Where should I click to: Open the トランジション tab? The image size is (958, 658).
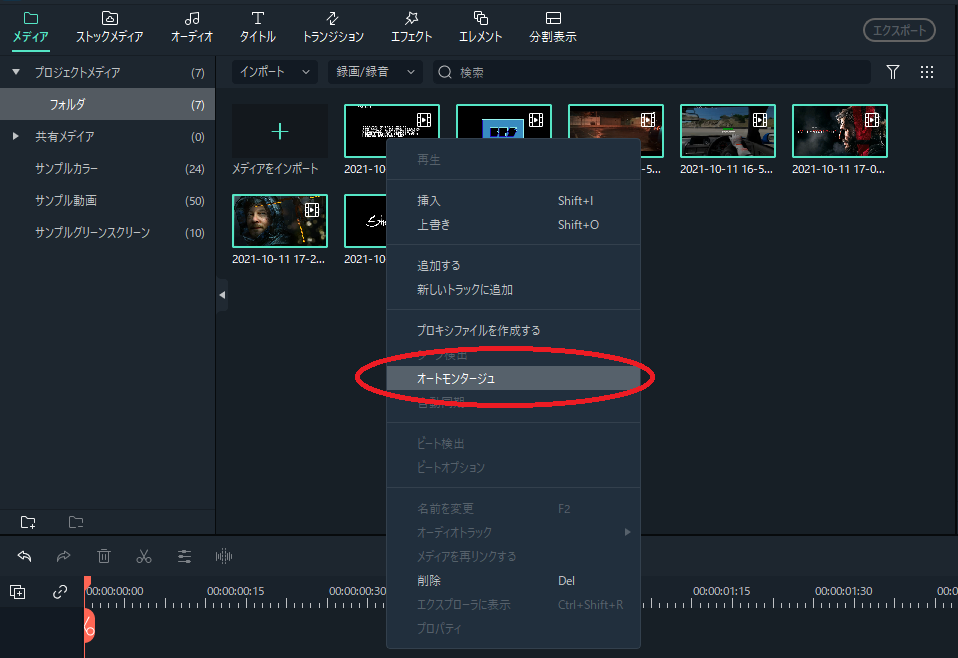coord(333,27)
